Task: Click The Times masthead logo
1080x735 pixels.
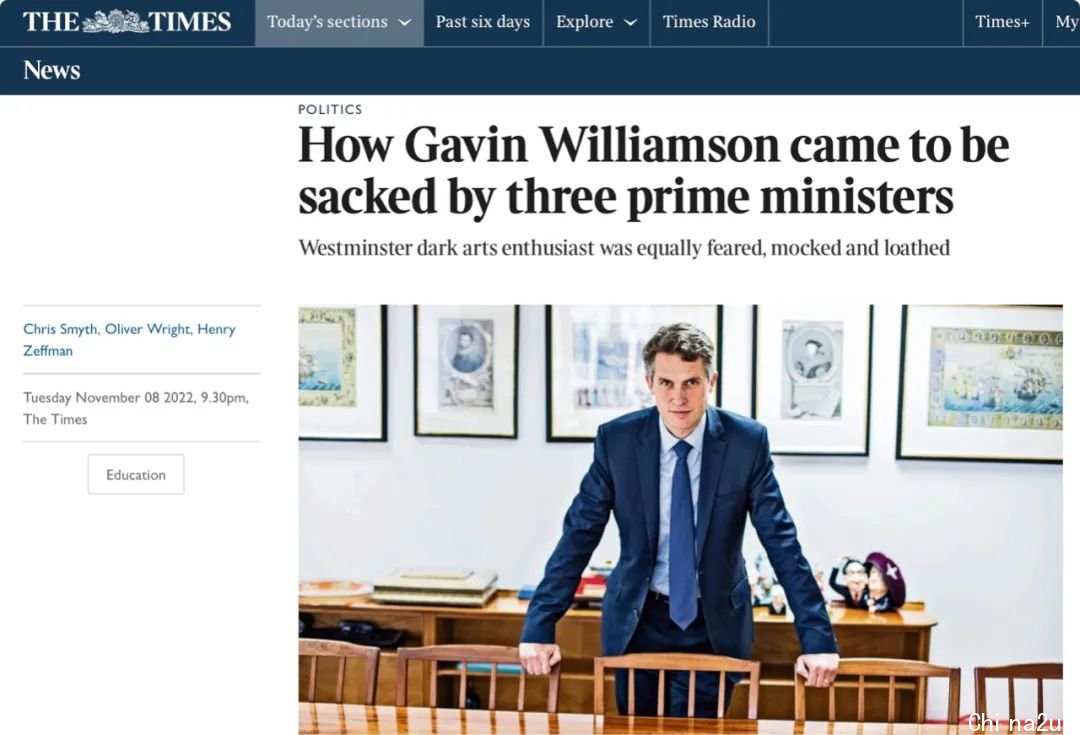Action: [x=127, y=22]
